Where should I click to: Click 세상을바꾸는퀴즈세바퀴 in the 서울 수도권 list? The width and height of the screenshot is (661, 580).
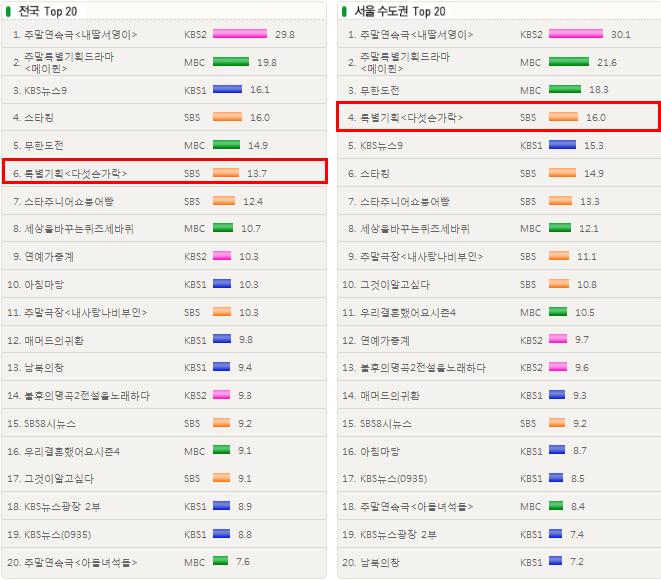pyautogui.click(x=415, y=228)
